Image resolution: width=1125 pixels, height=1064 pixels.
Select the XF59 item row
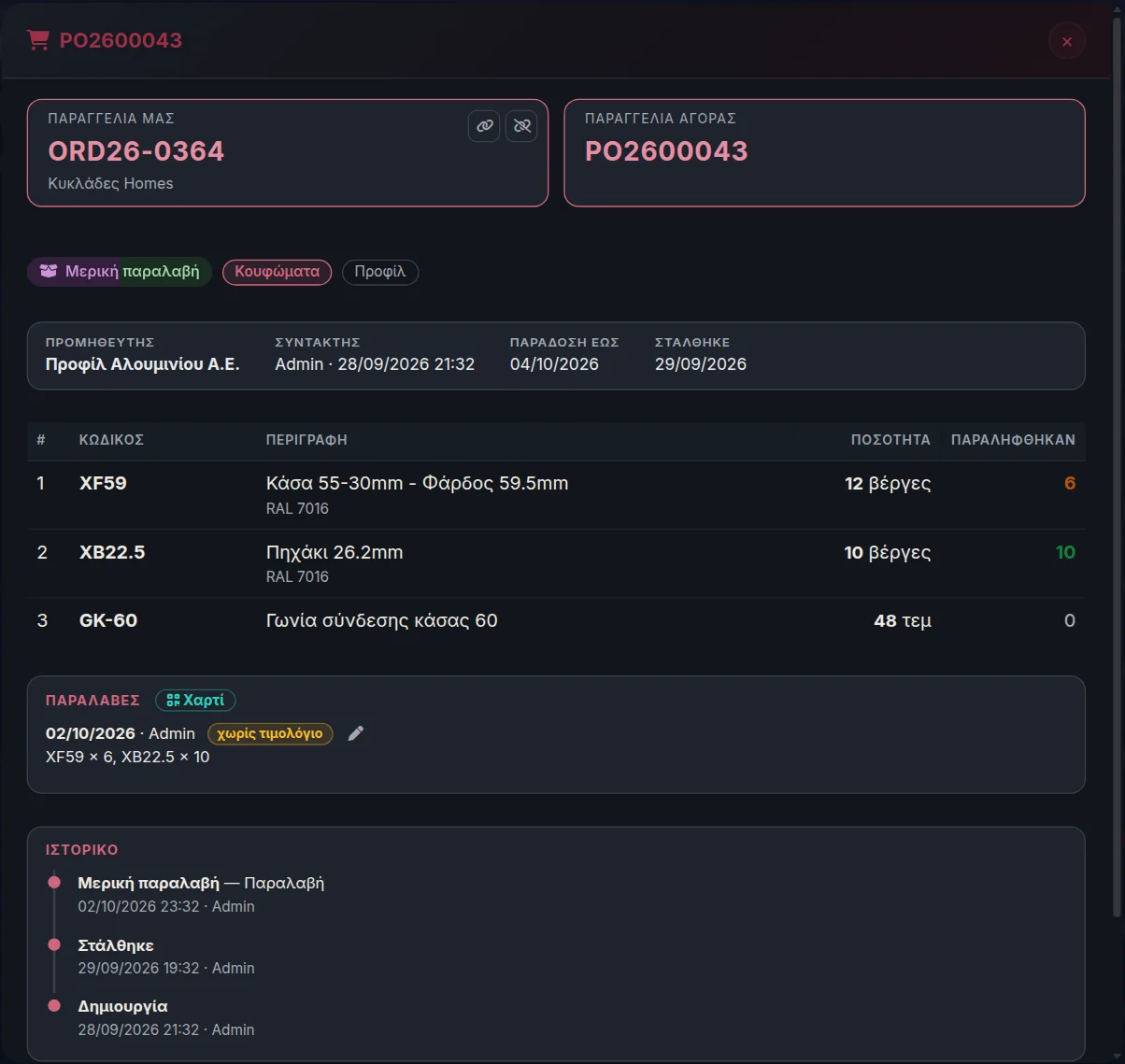[556, 495]
